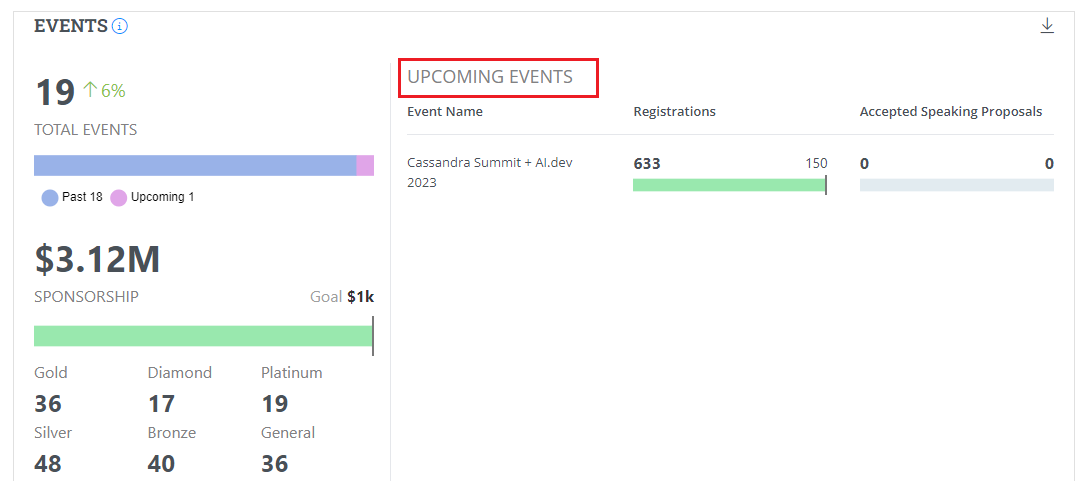Click the green 6% increase arrow
1083x481 pixels.
point(88,90)
